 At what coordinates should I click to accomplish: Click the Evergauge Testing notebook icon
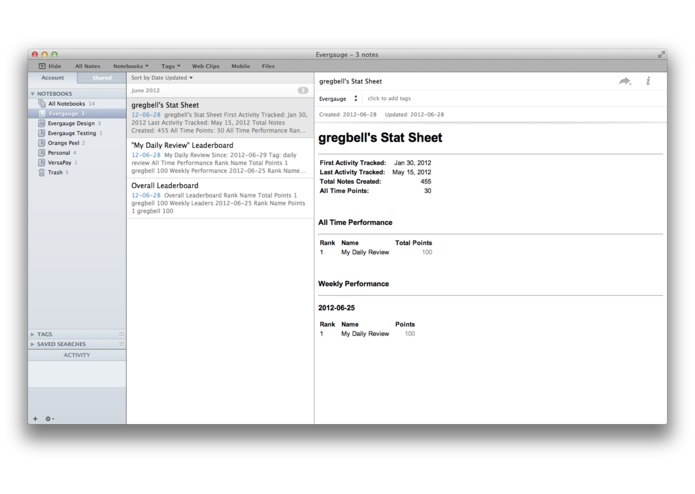[42, 133]
